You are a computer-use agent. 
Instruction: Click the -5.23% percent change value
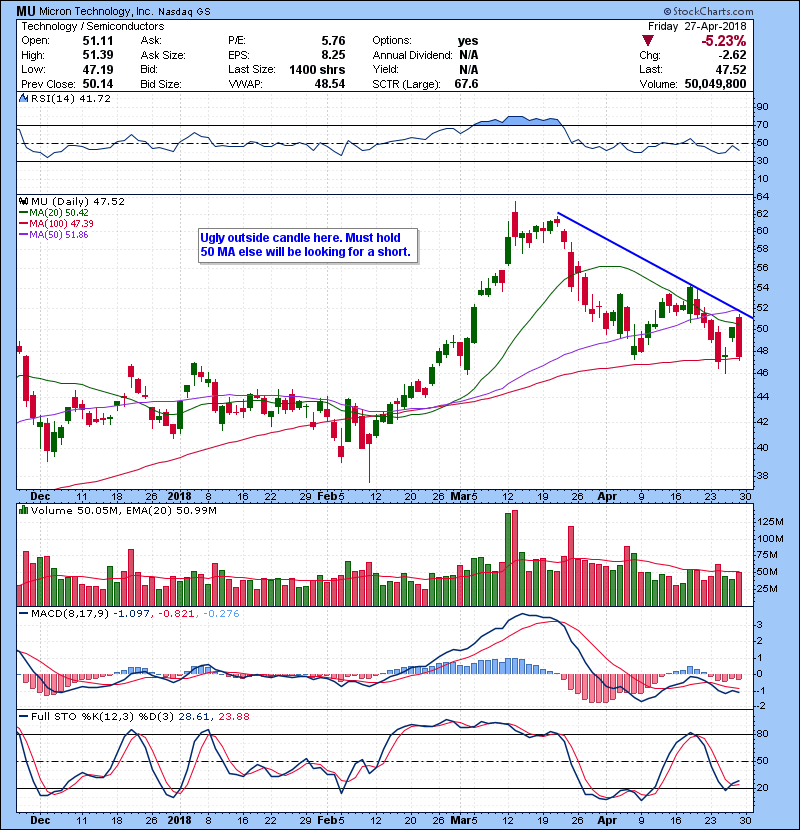723,41
